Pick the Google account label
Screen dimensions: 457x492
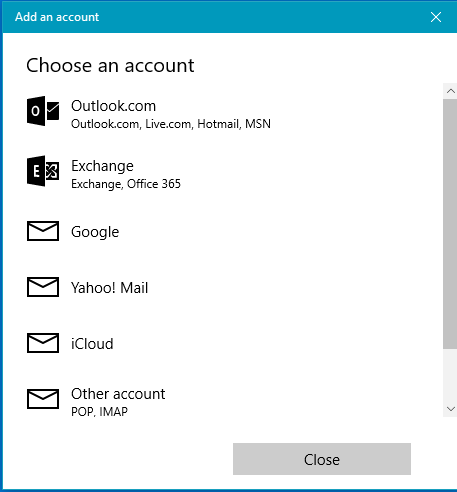(95, 232)
